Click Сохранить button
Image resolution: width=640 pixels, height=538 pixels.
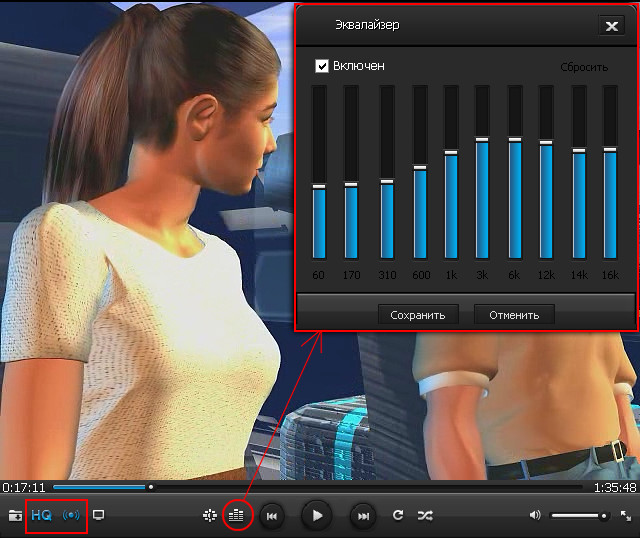point(418,315)
